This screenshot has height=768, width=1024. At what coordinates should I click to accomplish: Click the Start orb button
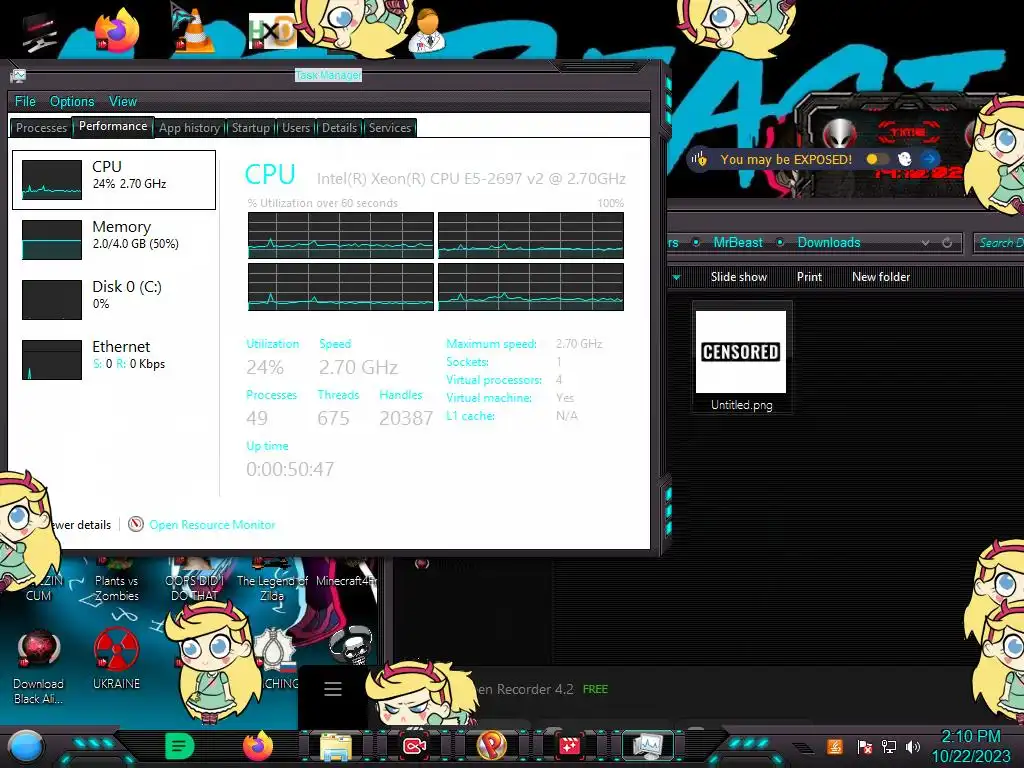tap(24, 746)
